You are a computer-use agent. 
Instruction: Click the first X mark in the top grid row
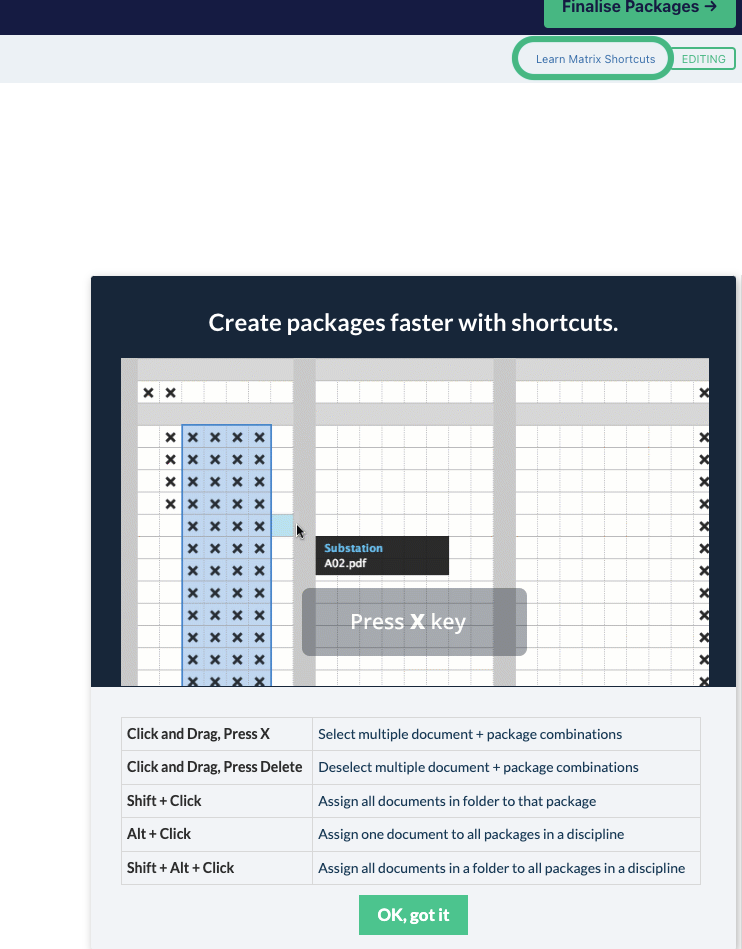[148, 393]
